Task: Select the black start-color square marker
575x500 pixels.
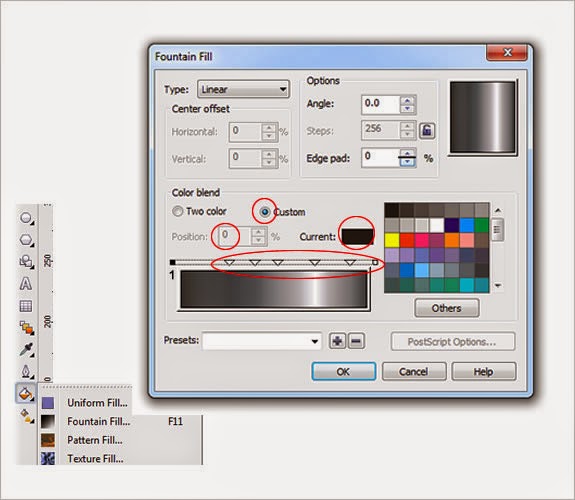Action: pos(173,262)
